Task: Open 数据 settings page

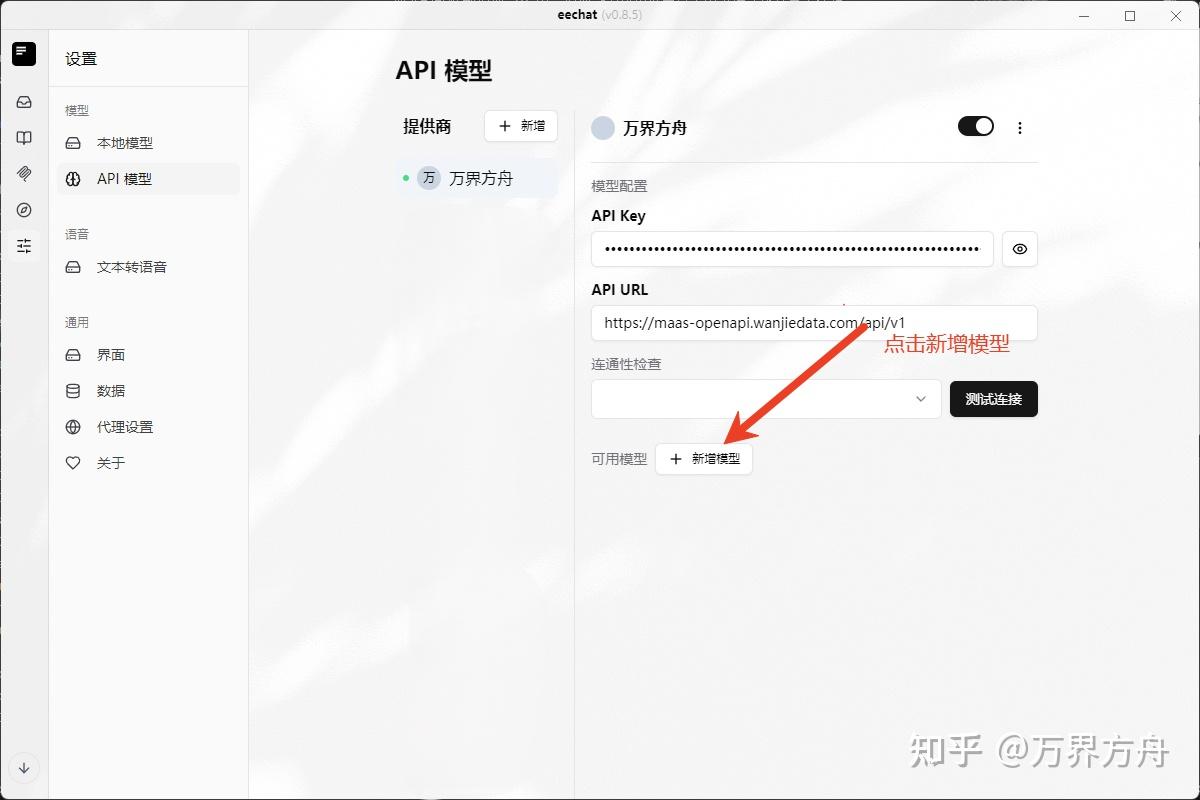Action: (x=148, y=391)
